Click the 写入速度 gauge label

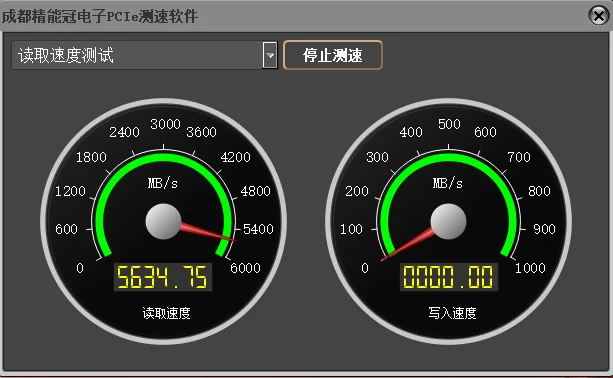[452, 313]
